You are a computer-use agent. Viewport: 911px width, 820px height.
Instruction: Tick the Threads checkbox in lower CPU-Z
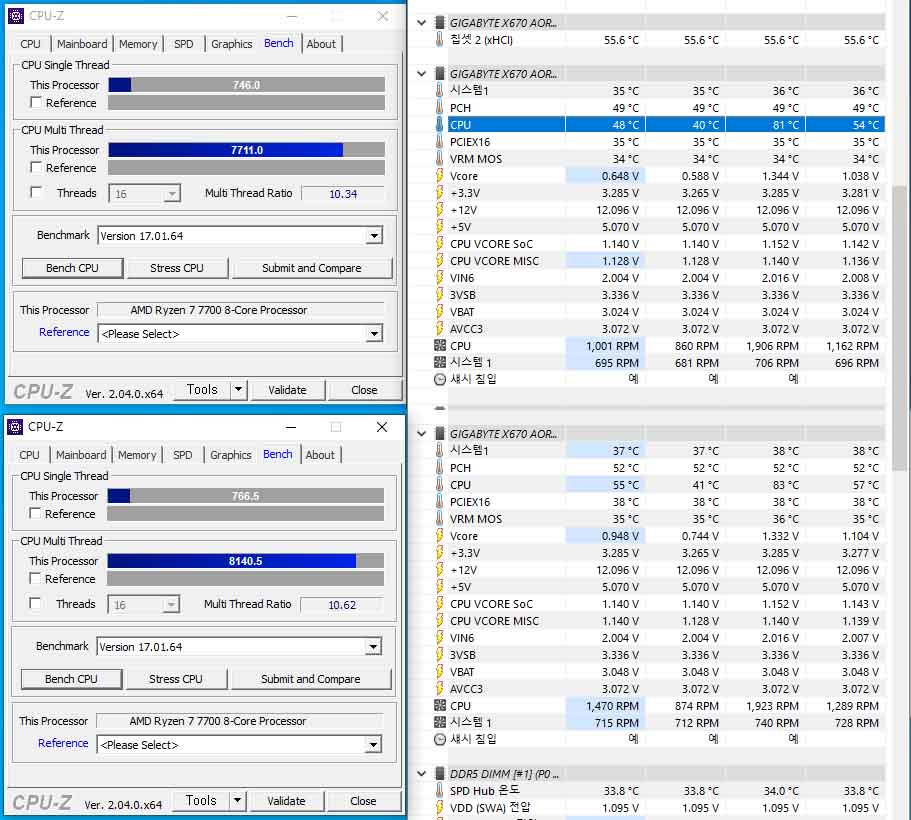pos(35,603)
